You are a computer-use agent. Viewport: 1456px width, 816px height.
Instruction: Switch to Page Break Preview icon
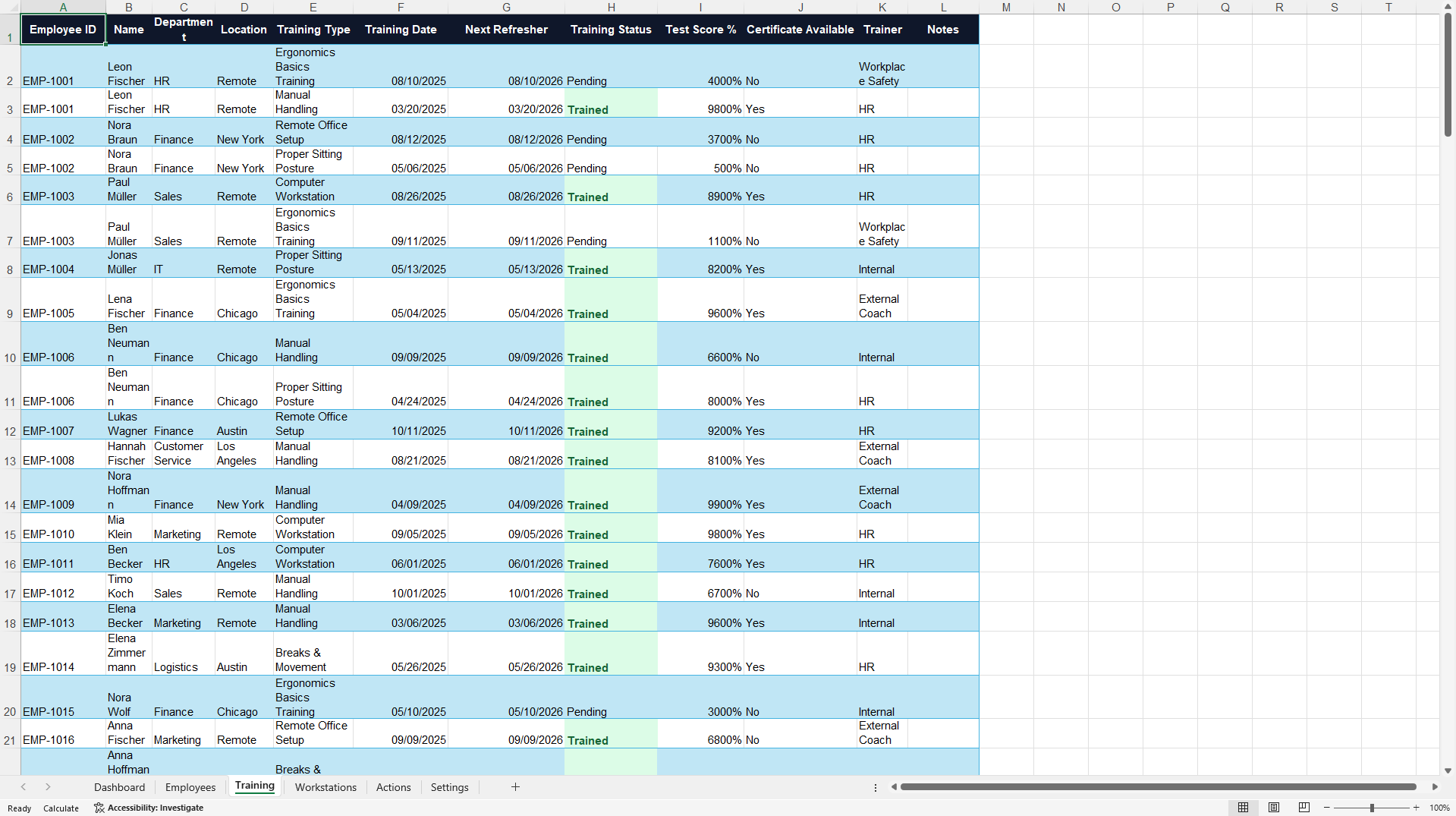coord(1304,808)
